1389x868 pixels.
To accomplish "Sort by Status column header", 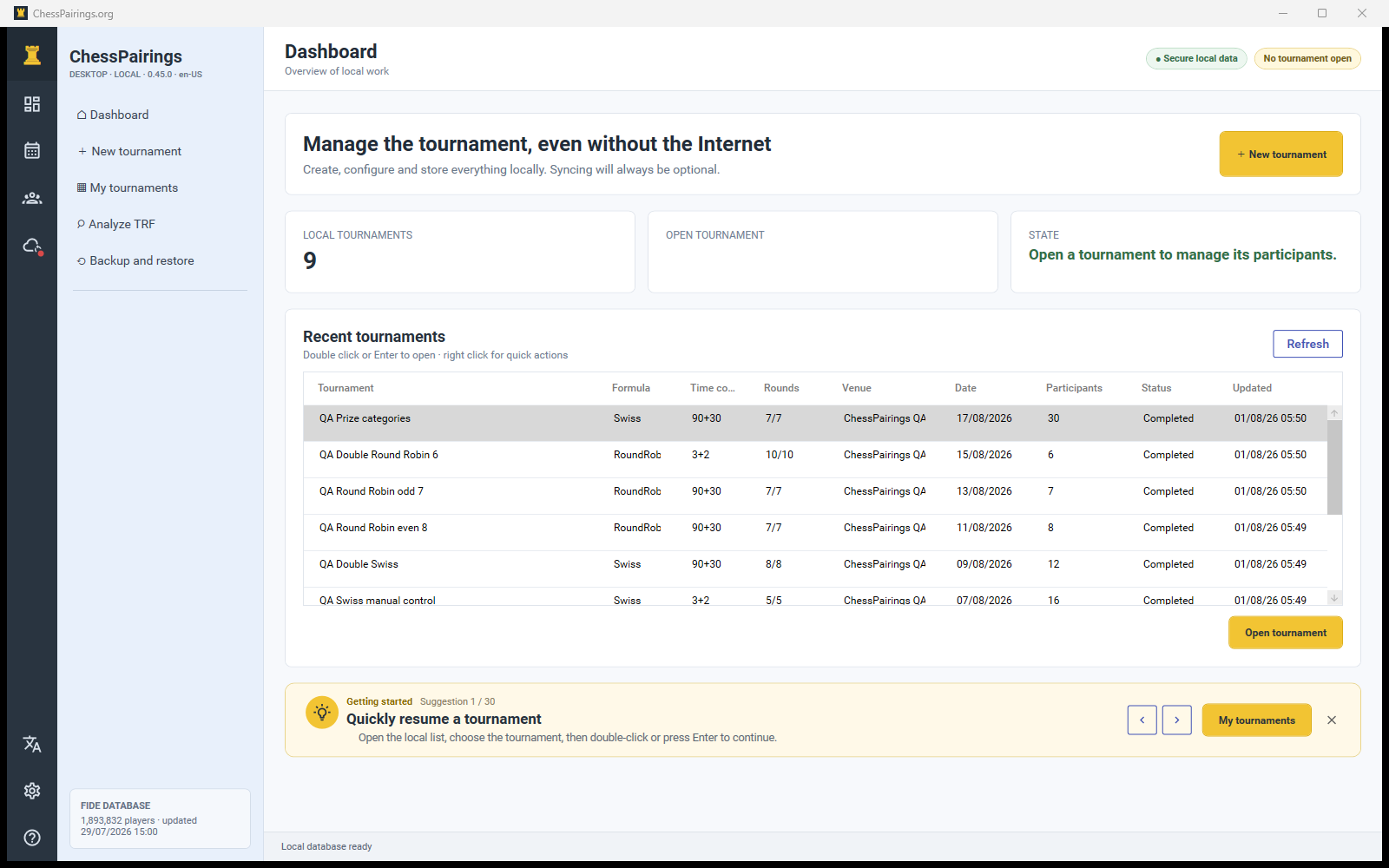I will click(x=1156, y=388).
